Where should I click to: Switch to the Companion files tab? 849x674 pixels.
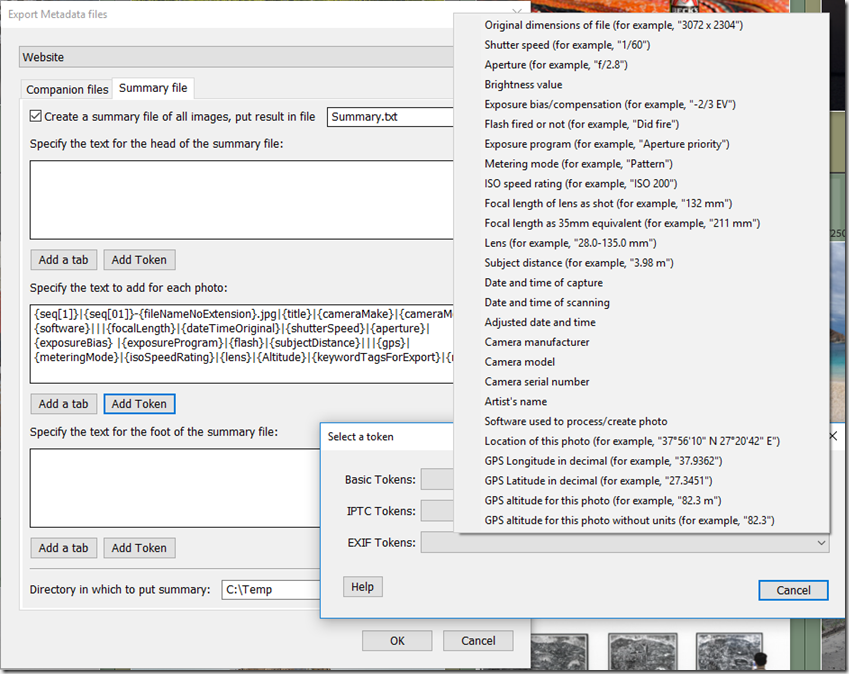67,90
